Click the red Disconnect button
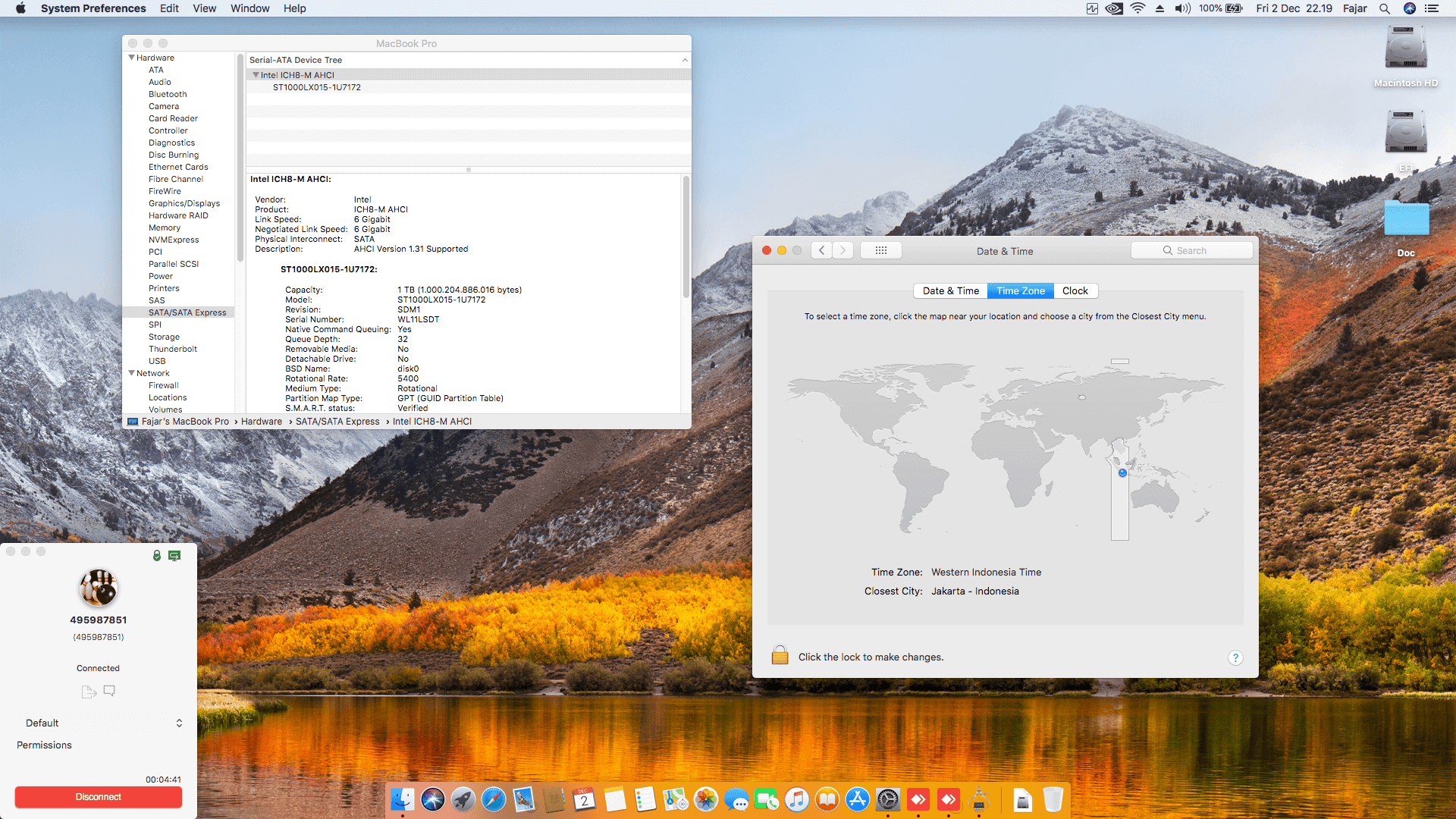The height and width of the screenshot is (819, 1456). (x=99, y=797)
